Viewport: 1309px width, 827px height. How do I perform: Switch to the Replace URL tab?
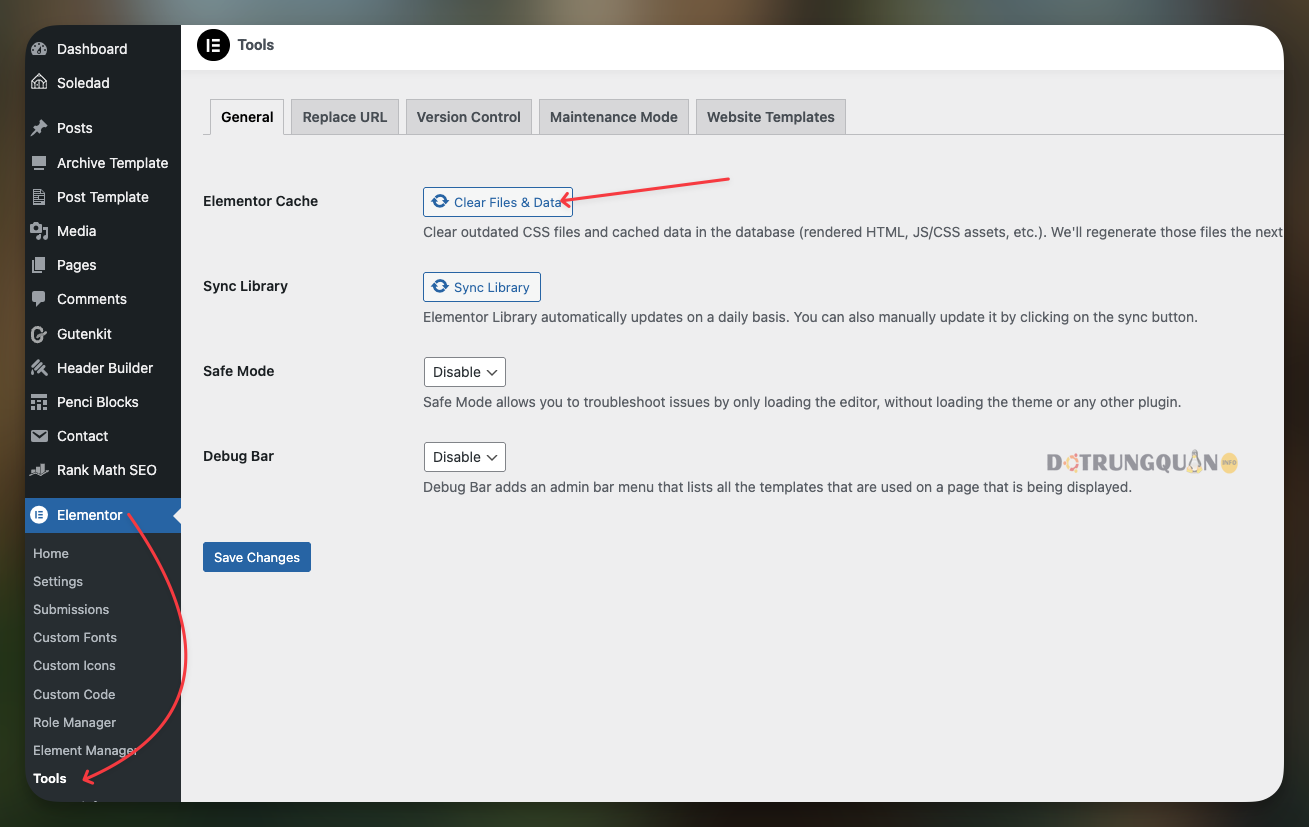click(345, 117)
